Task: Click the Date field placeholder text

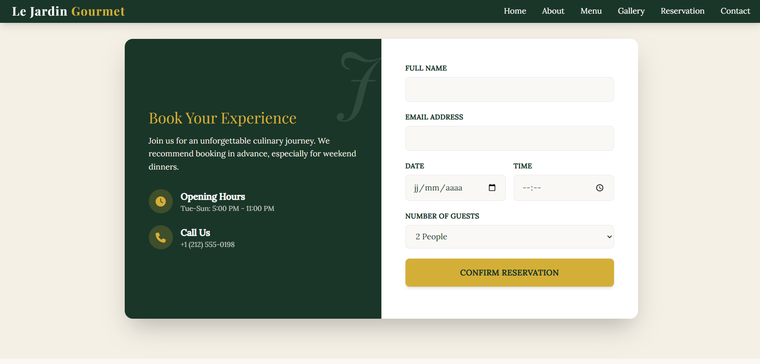Action: 438,188
